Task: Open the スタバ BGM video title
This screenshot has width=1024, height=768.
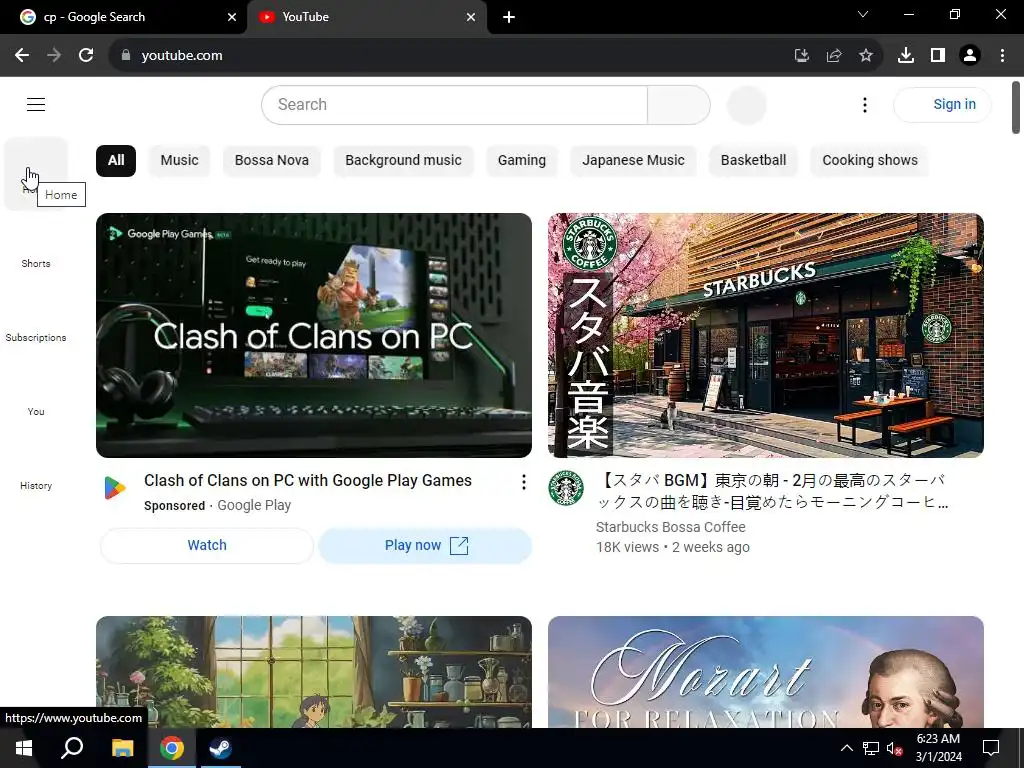Action: click(x=772, y=491)
